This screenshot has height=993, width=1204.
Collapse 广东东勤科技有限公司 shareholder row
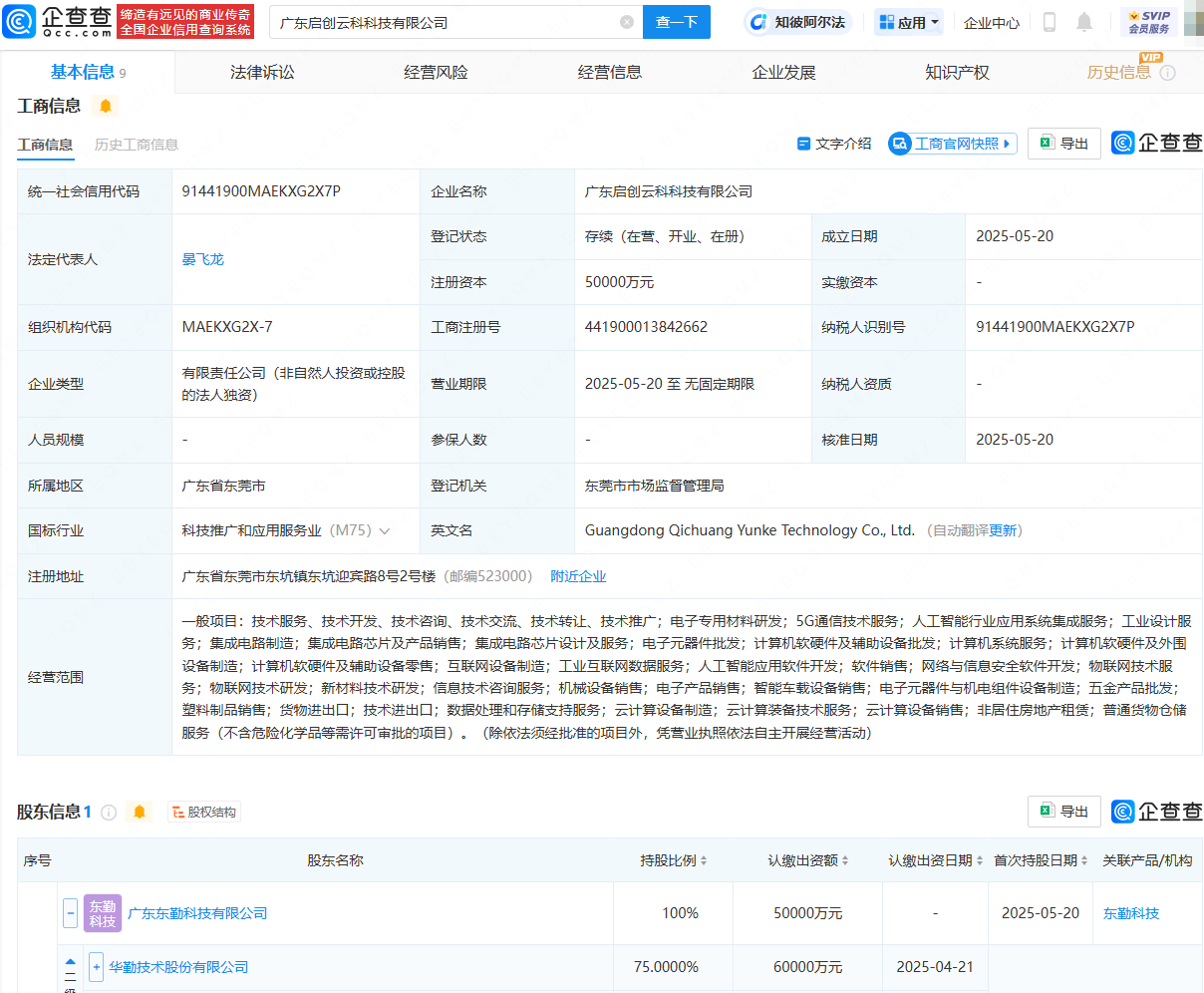69,912
